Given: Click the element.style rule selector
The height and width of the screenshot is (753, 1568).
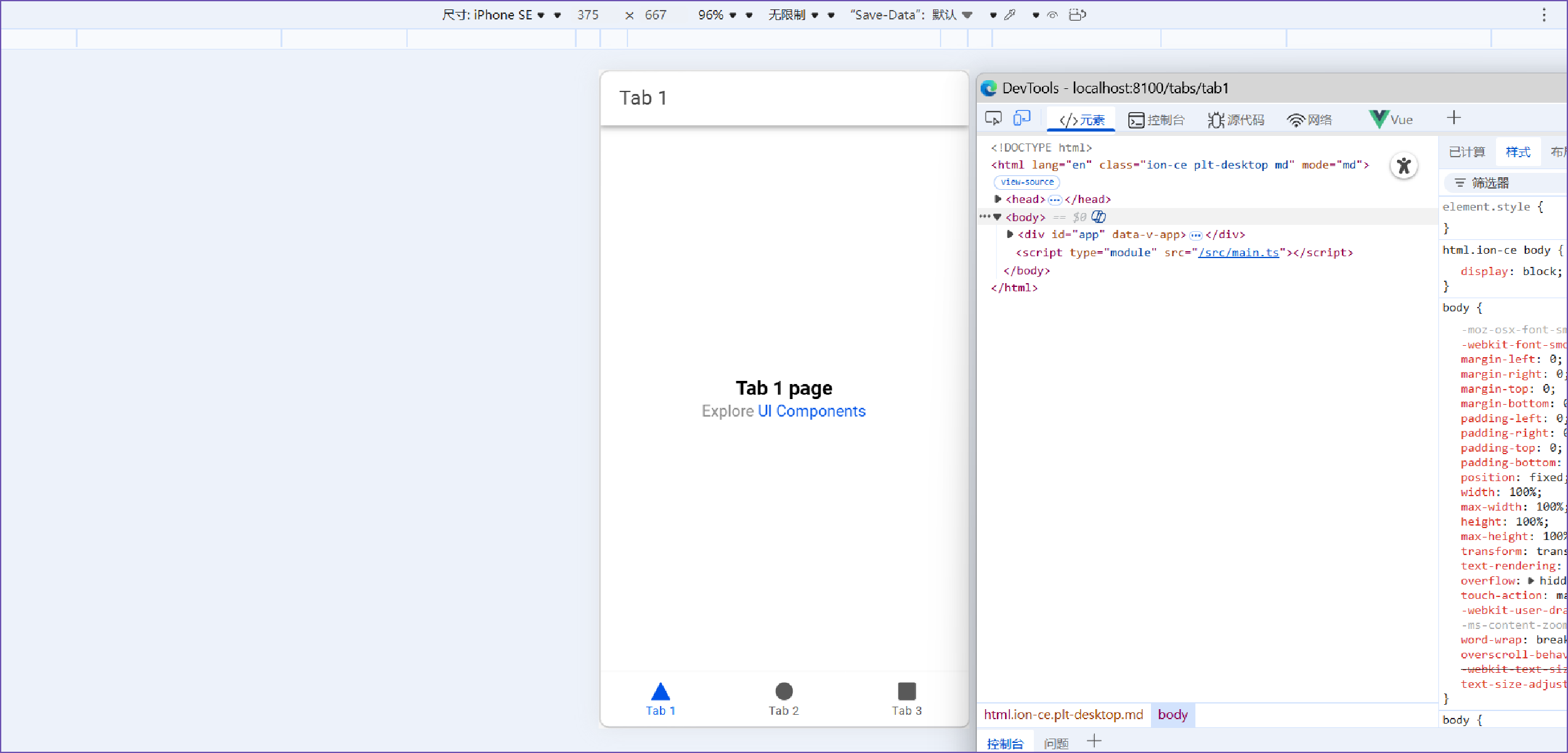Looking at the screenshot, I should tap(1486, 207).
